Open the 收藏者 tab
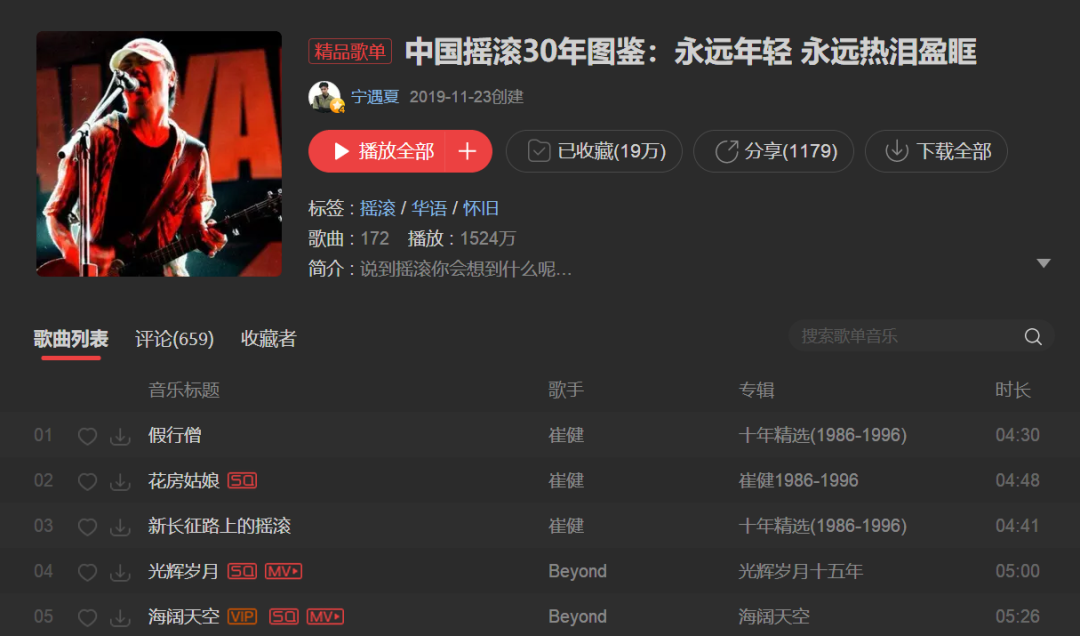Viewport: 1080px width, 636px height. 269,339
